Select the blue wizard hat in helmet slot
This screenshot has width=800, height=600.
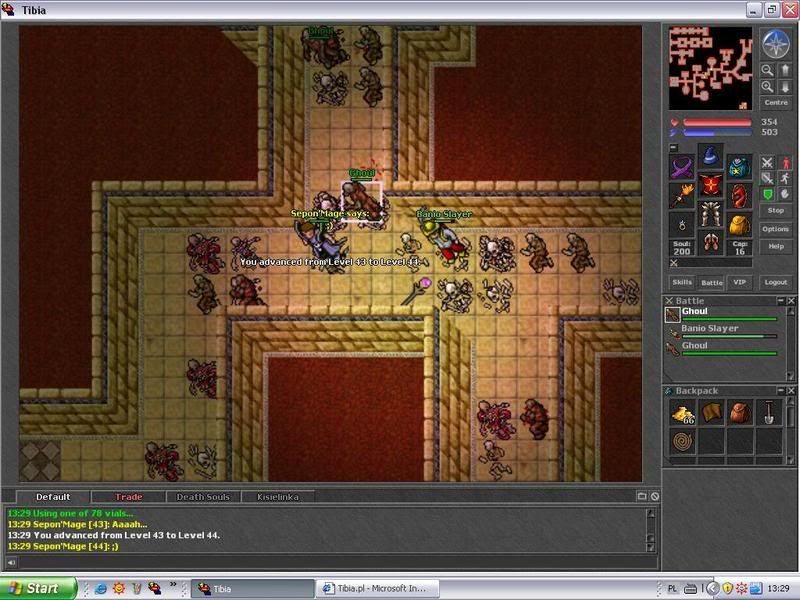[x=710, y=157]
